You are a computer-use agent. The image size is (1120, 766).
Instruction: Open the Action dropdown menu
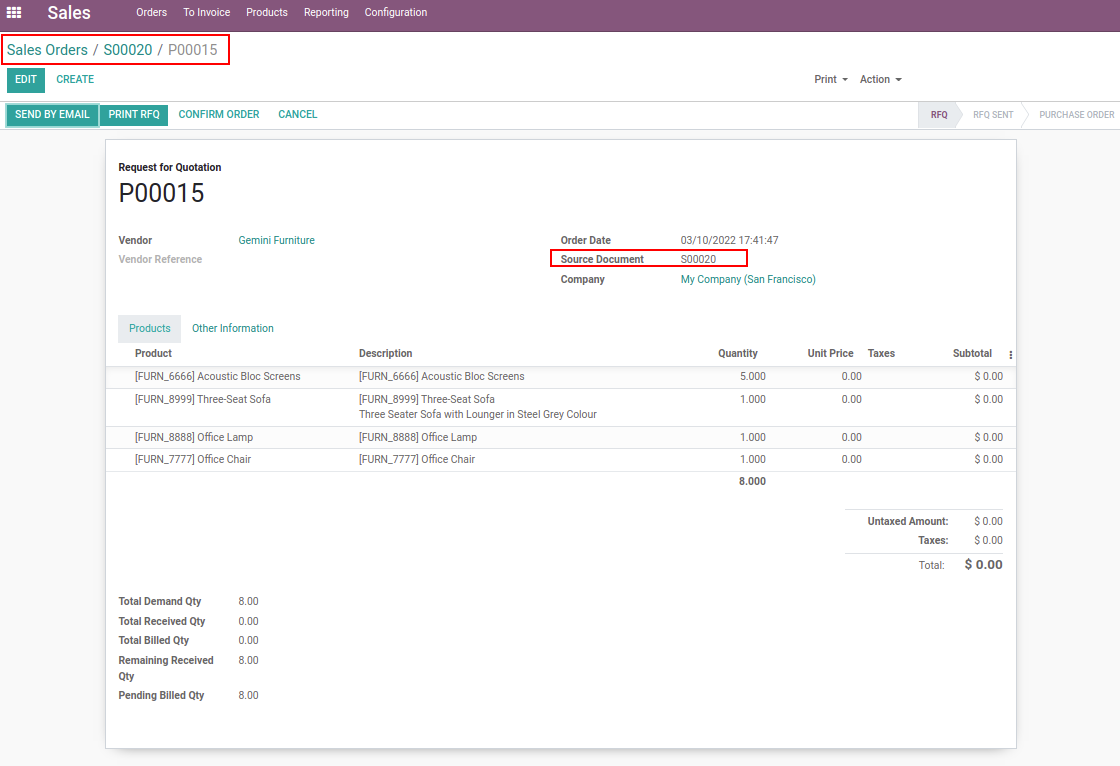pos(880,79)
